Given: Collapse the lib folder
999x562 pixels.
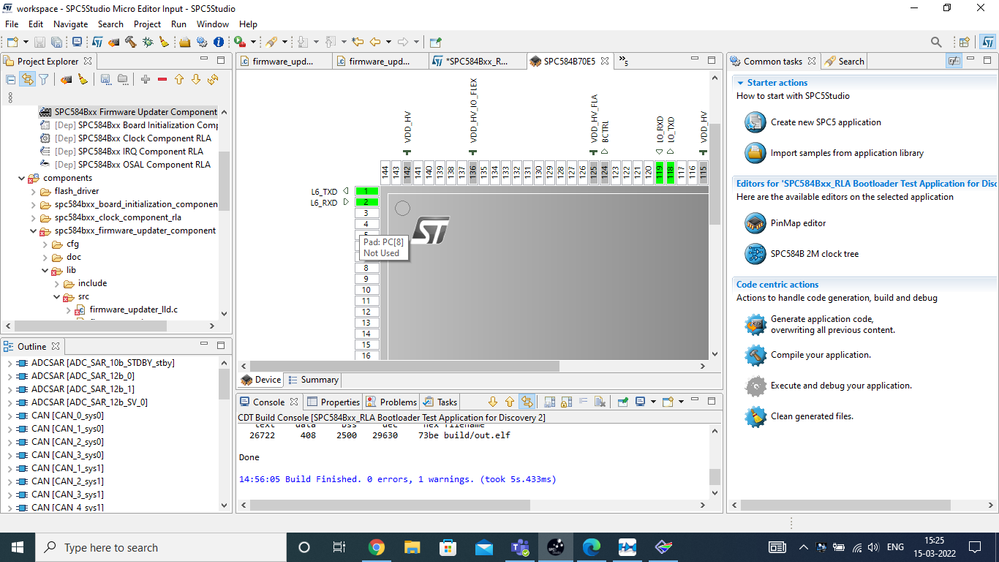Looking at the screenshot, I should tap(45, 270).
